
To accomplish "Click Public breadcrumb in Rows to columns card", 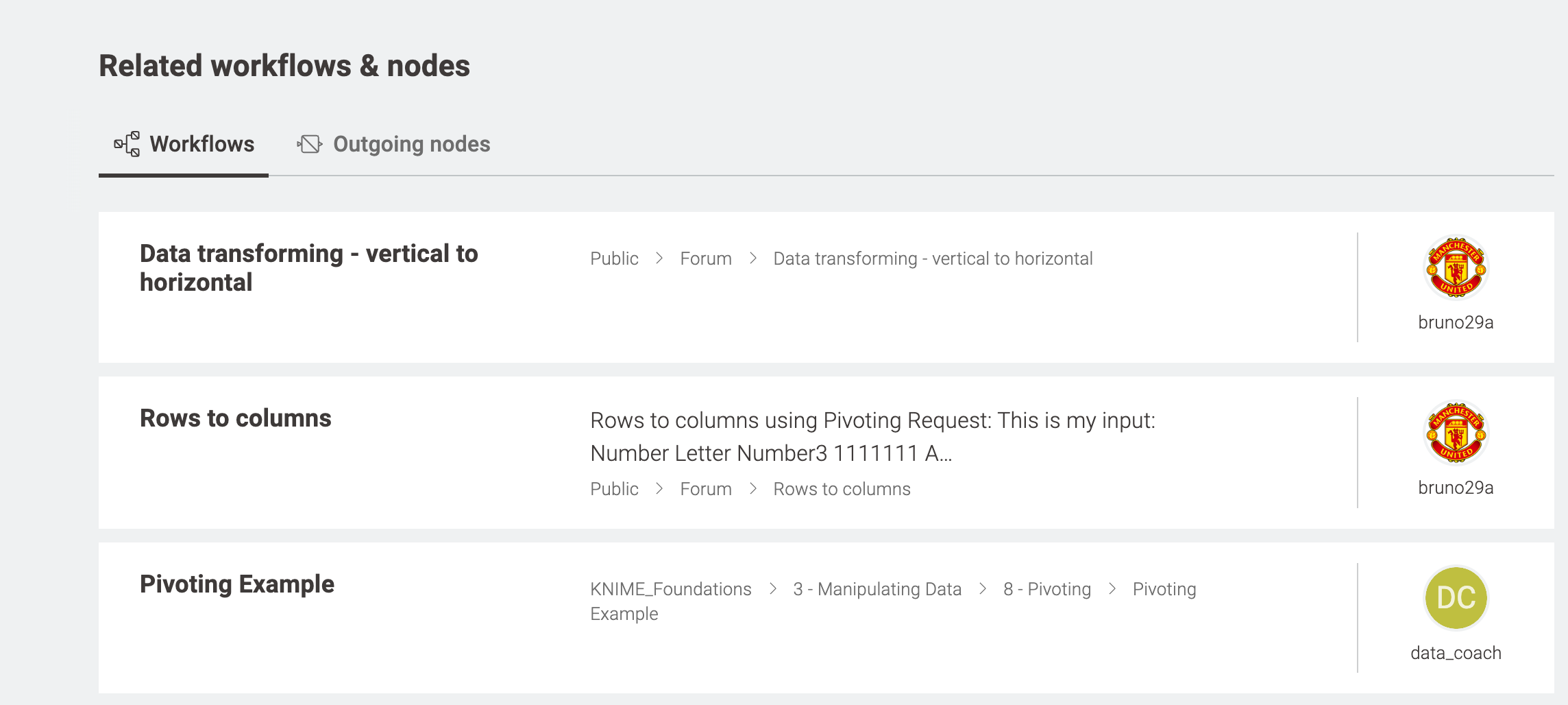I will 614,489.
